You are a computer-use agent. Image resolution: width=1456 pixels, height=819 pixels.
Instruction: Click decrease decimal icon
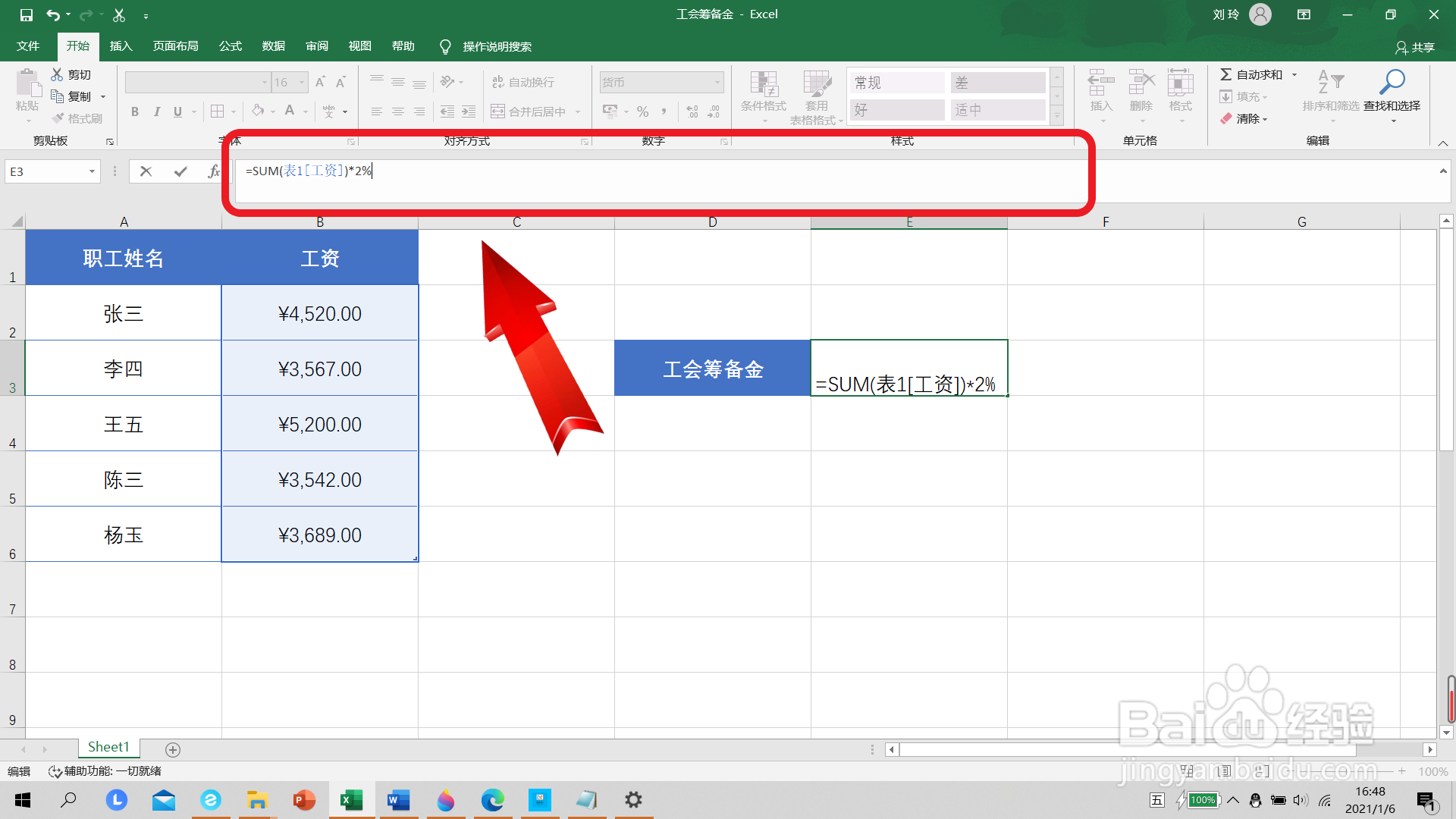[714, 111]
